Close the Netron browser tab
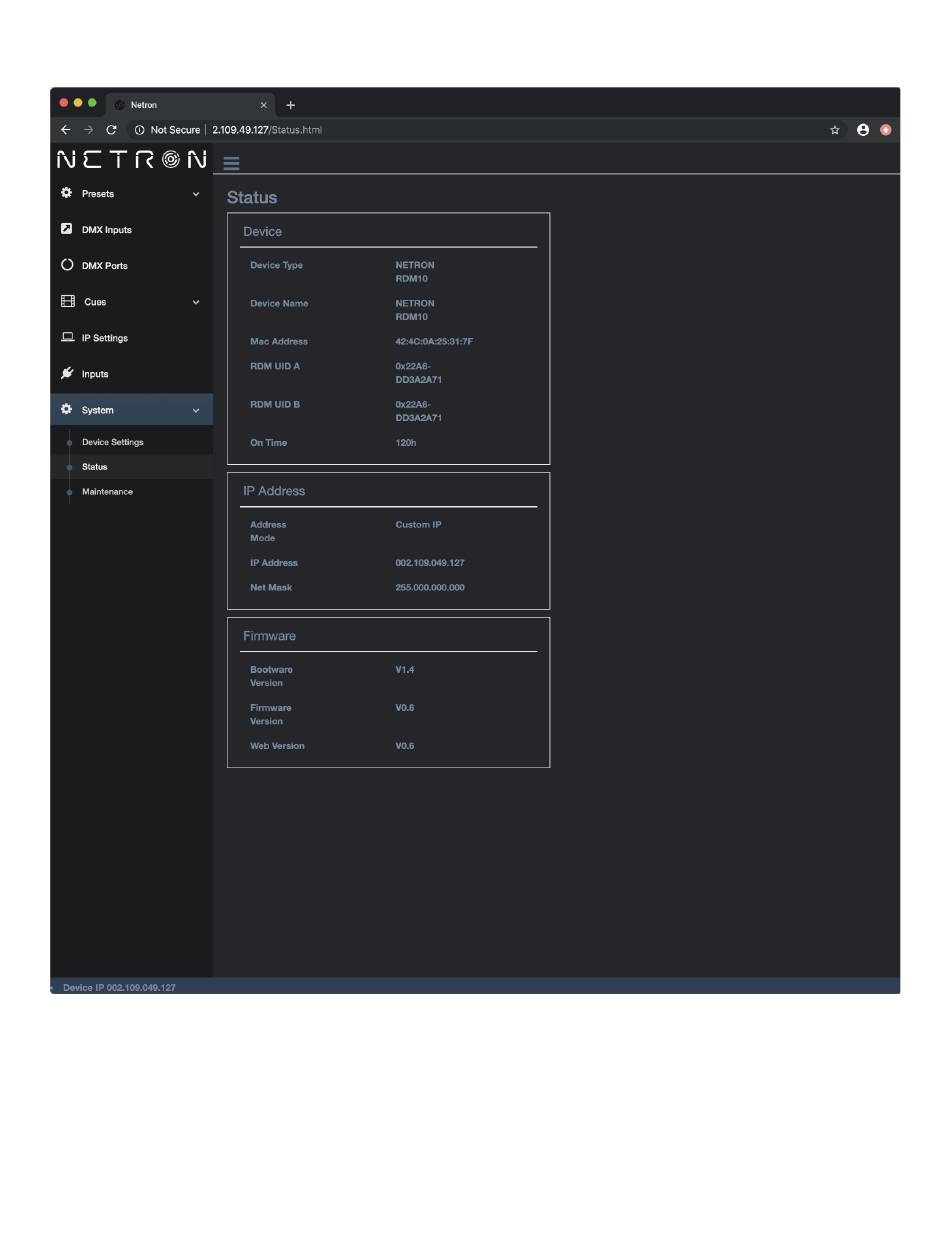Image resolution: width=950 pixels, height=1254 pixels. [x=264, y=105]
